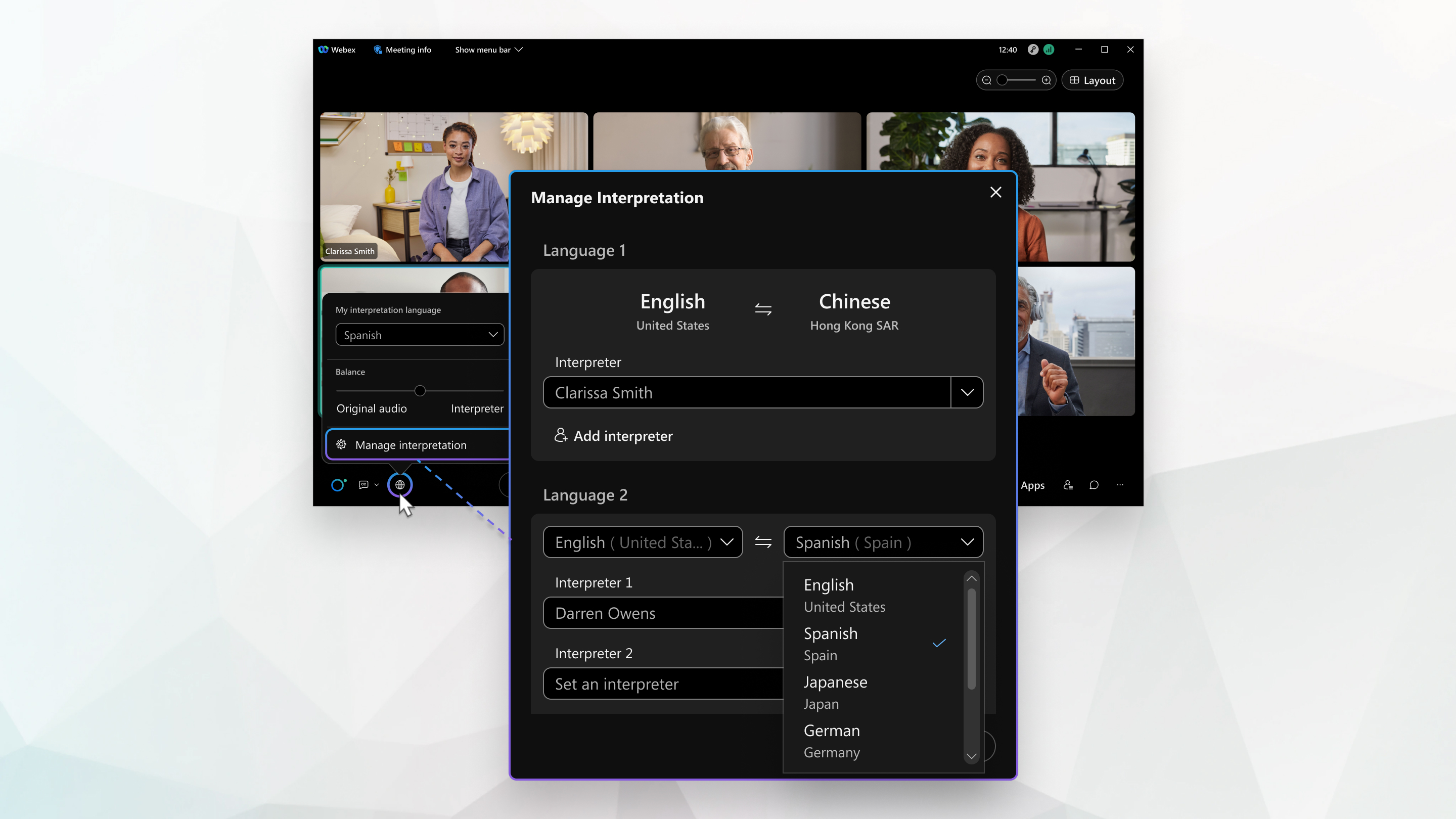Check the Spanish checkmark in language list
Viewport: 1456px width, 819px height.
click(937, 643)
